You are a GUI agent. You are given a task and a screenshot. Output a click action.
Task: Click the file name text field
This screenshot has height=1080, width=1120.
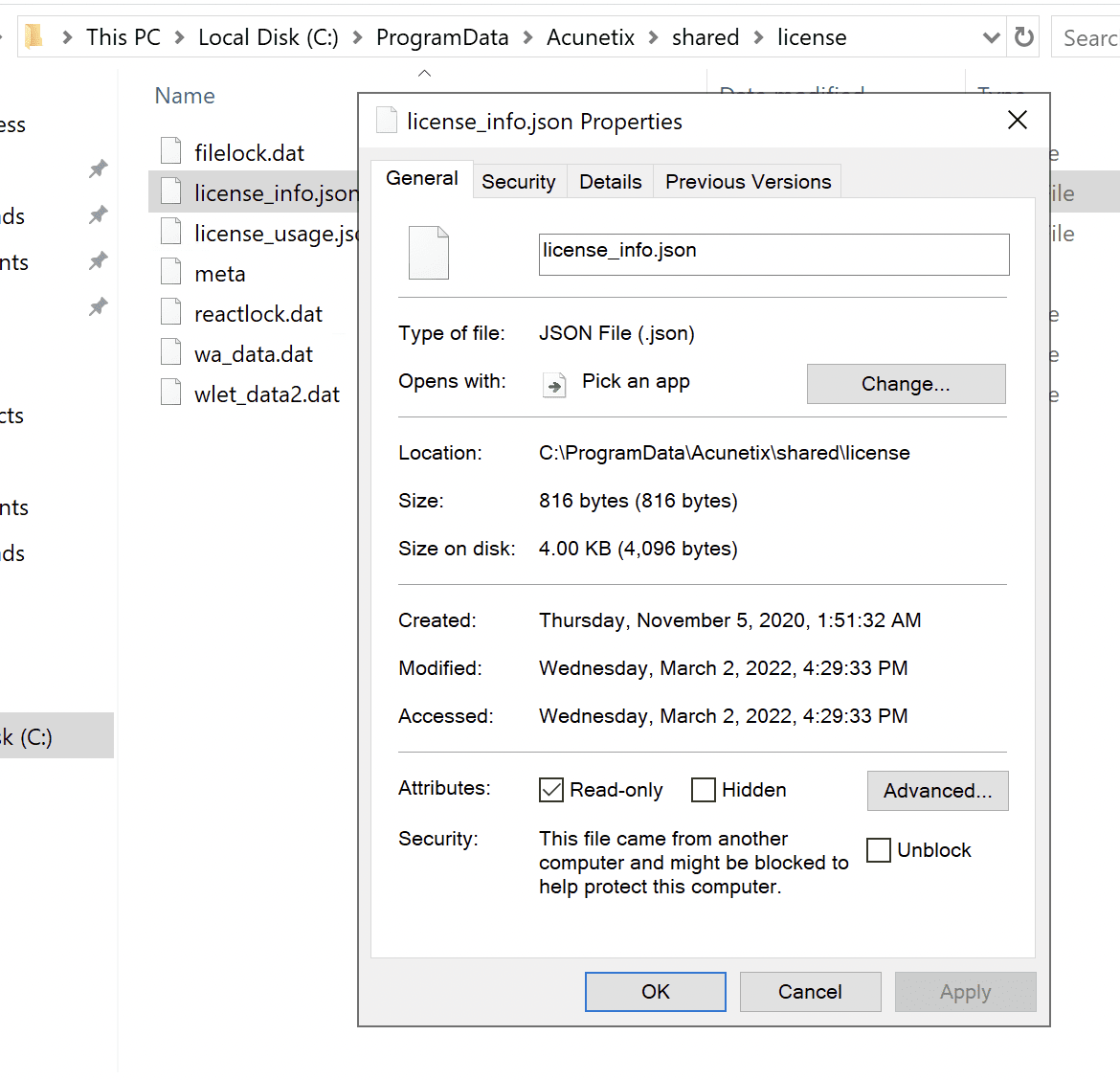(773, 255)
